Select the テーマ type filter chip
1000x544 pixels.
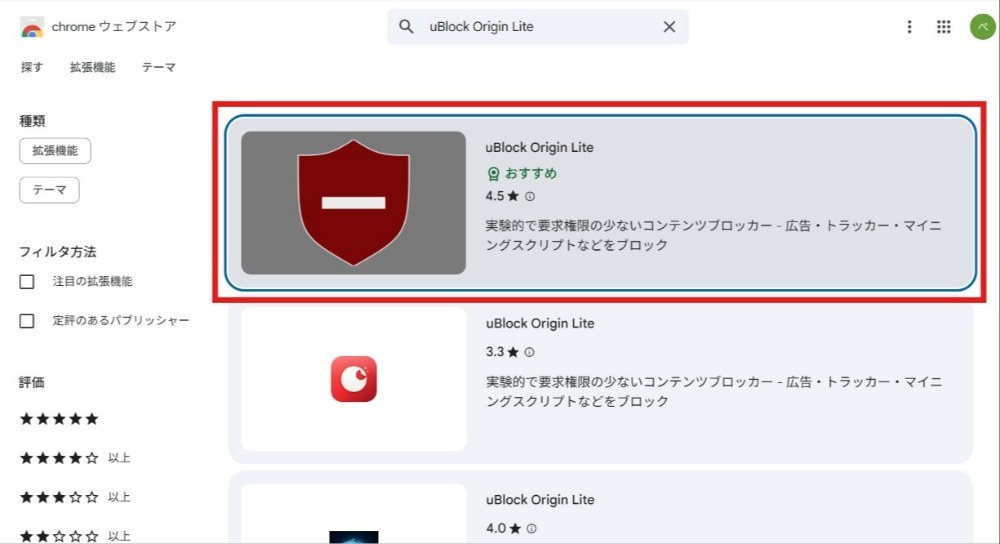pos(49,190)
